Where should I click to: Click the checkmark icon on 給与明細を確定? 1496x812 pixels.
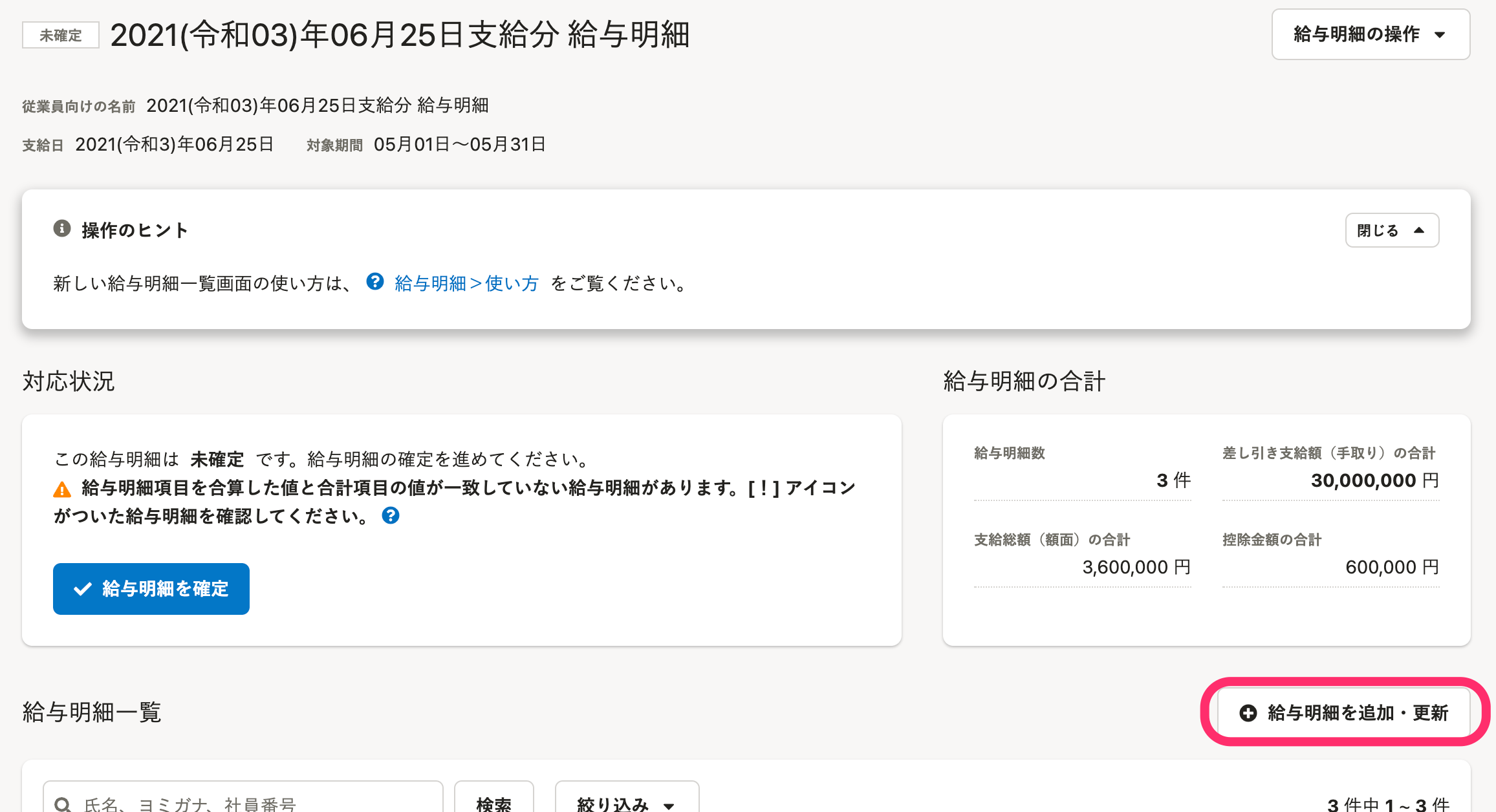point(83,589)
